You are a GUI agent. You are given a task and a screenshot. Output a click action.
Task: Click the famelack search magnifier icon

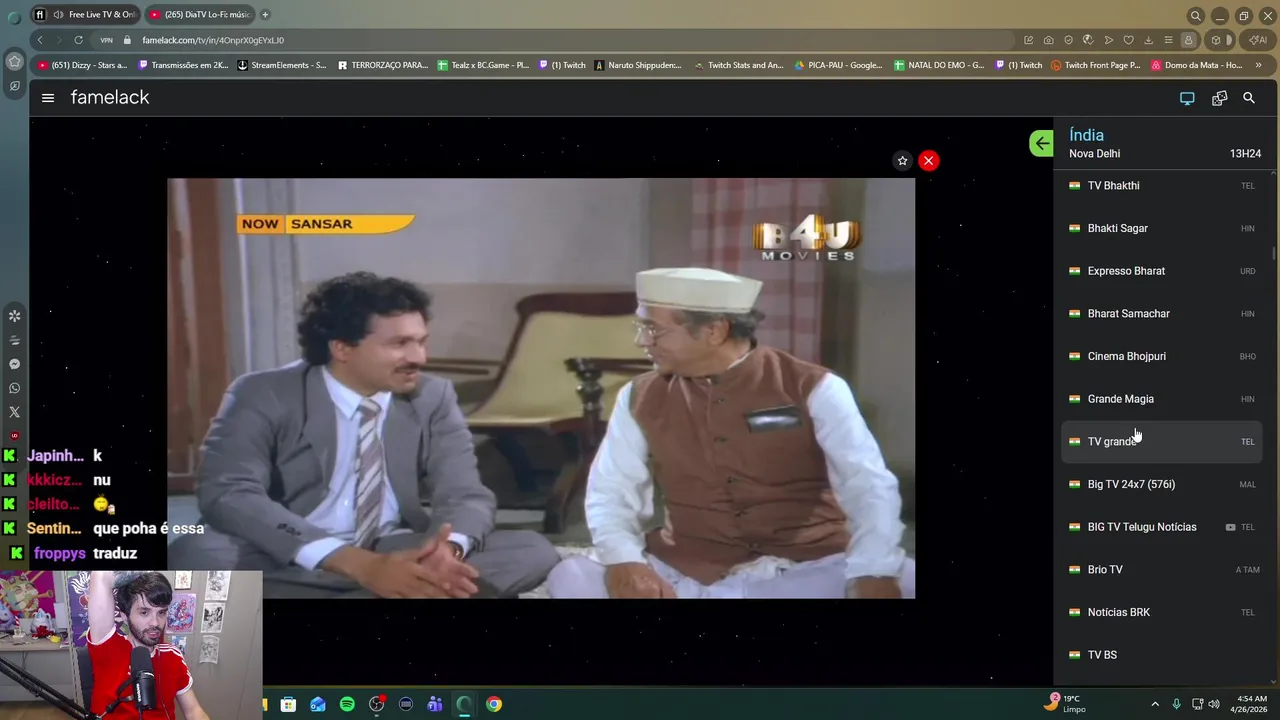pyautogui.click(x=1249, y=98)
